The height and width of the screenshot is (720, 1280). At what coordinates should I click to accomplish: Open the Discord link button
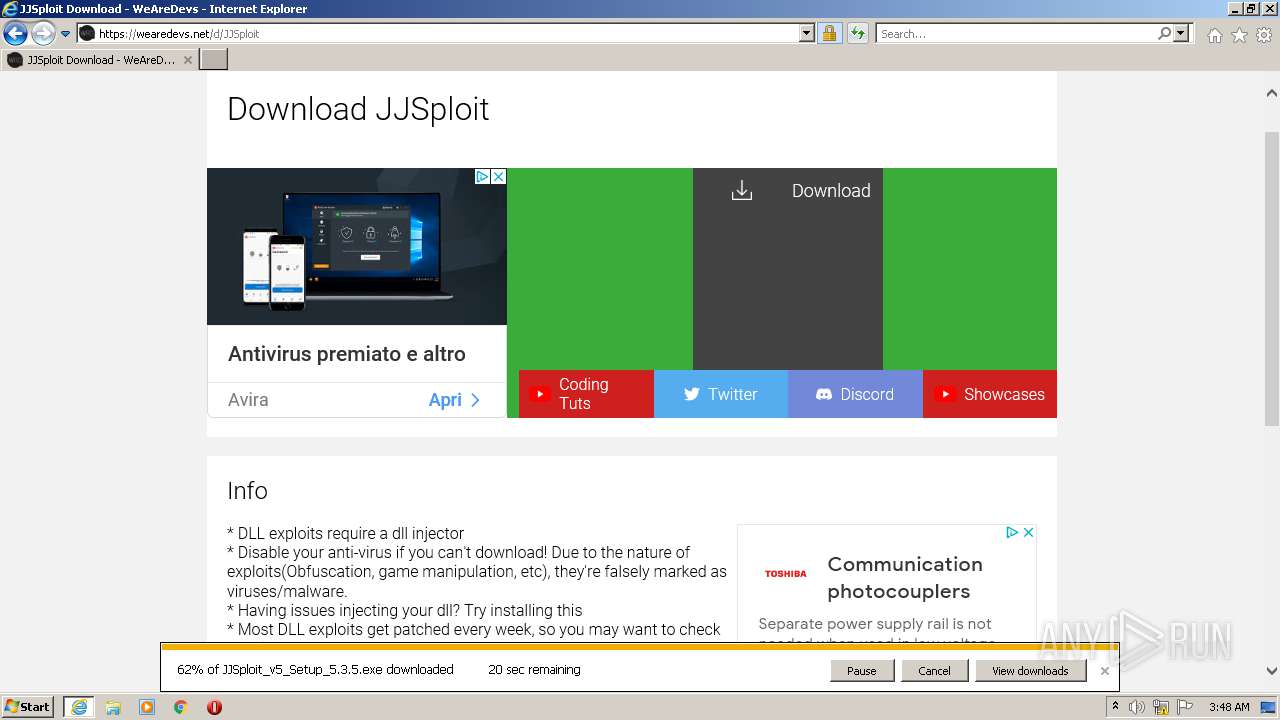[855, 394]
